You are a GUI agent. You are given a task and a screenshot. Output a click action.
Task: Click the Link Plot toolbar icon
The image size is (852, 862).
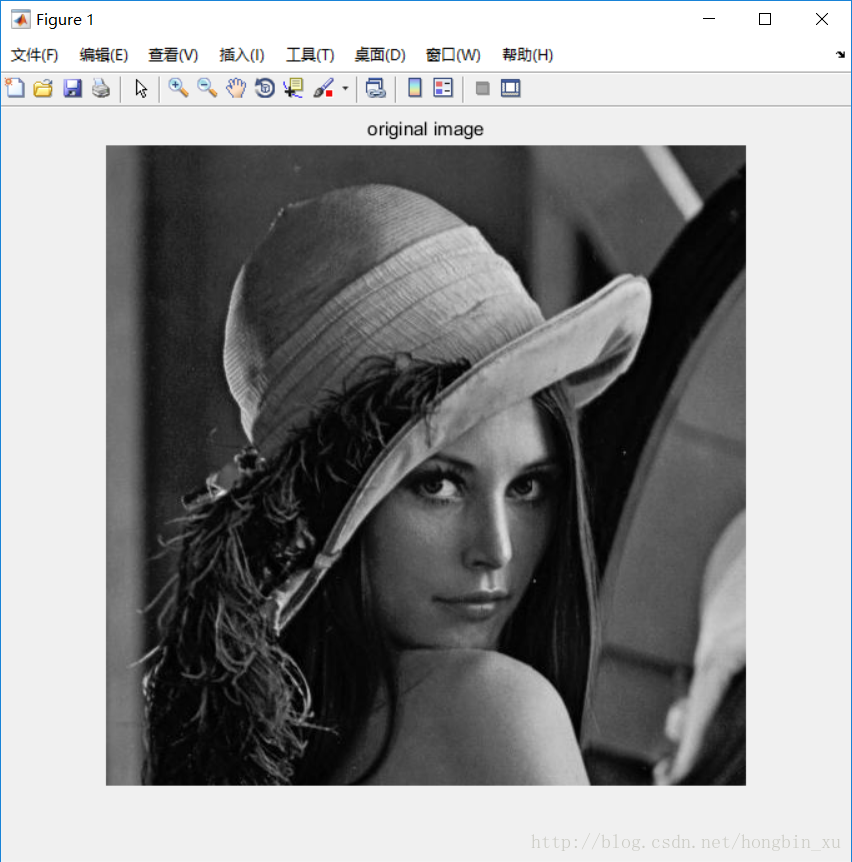click(x=375, y=88)
